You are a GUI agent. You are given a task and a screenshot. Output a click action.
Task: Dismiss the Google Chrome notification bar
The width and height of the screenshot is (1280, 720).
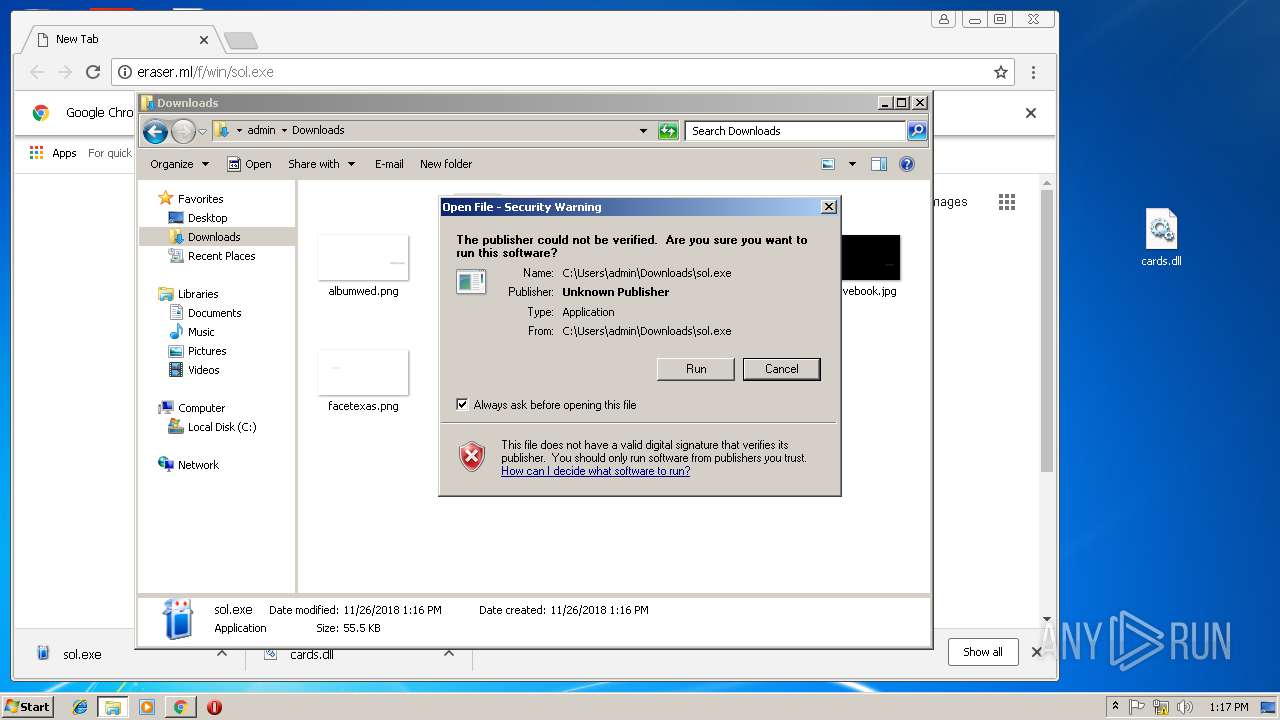tap(1031, 113)
